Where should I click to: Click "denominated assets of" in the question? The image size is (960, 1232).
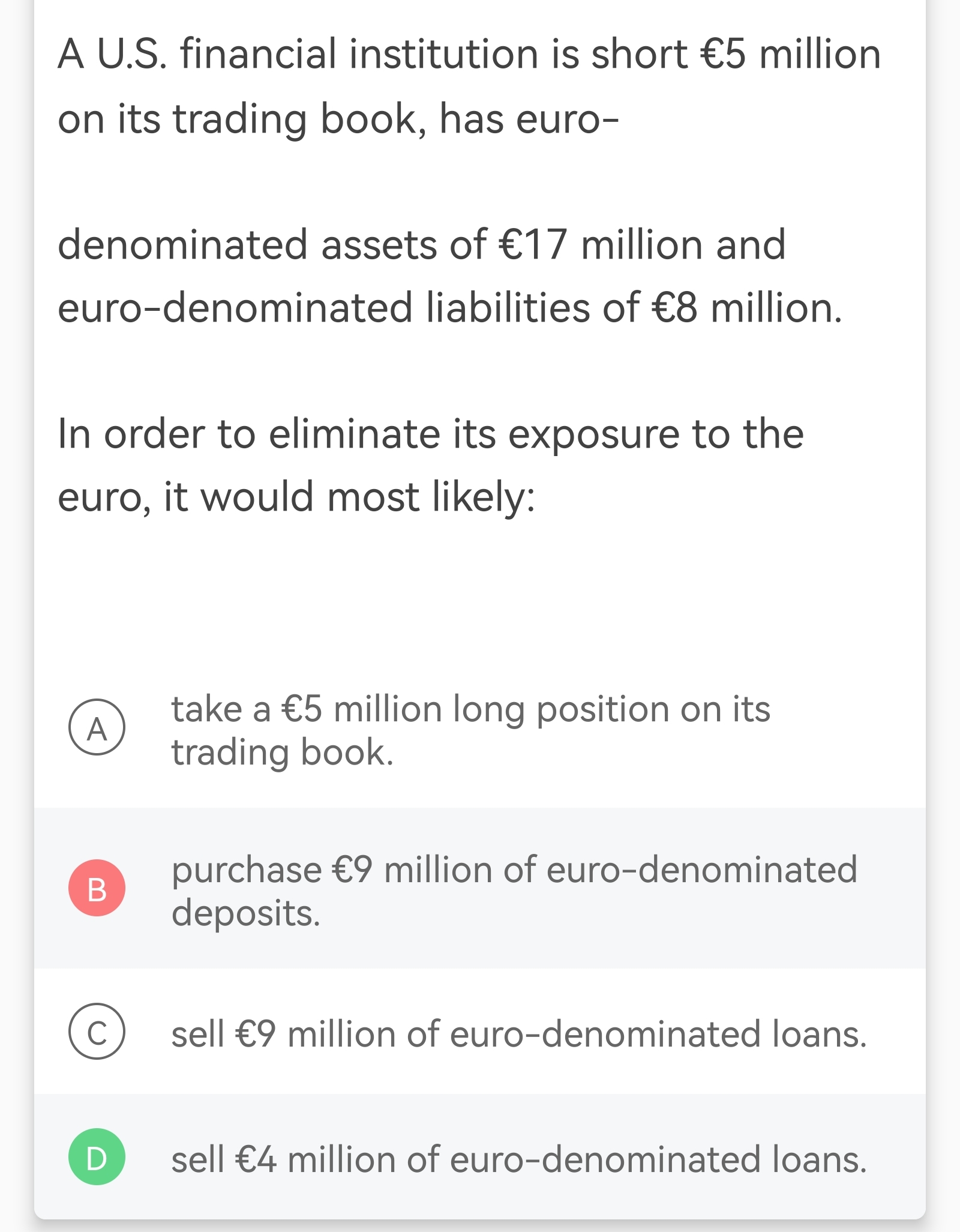[272, 245]
